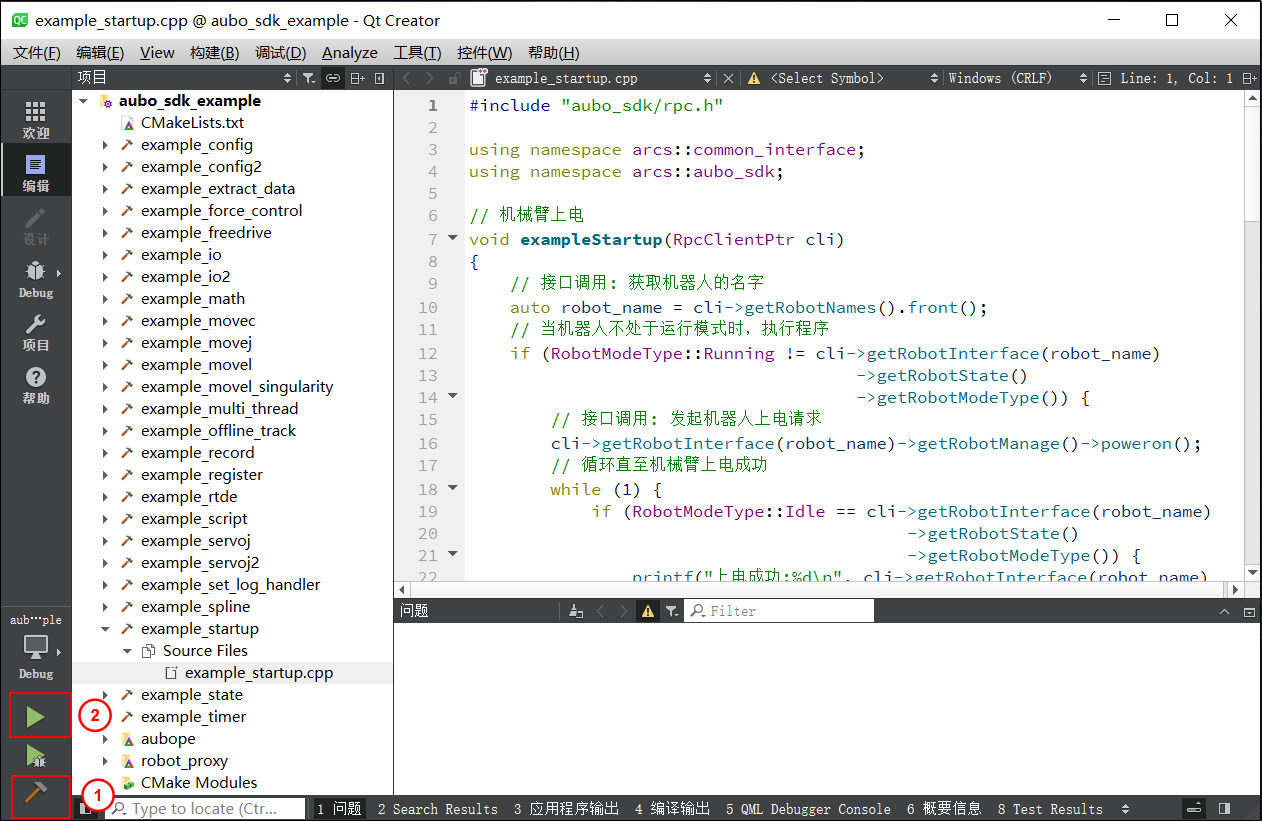This screenshot has width=1262, height=821.
Task: Focus the issues Filter field
Action: [x=779, y=611]
